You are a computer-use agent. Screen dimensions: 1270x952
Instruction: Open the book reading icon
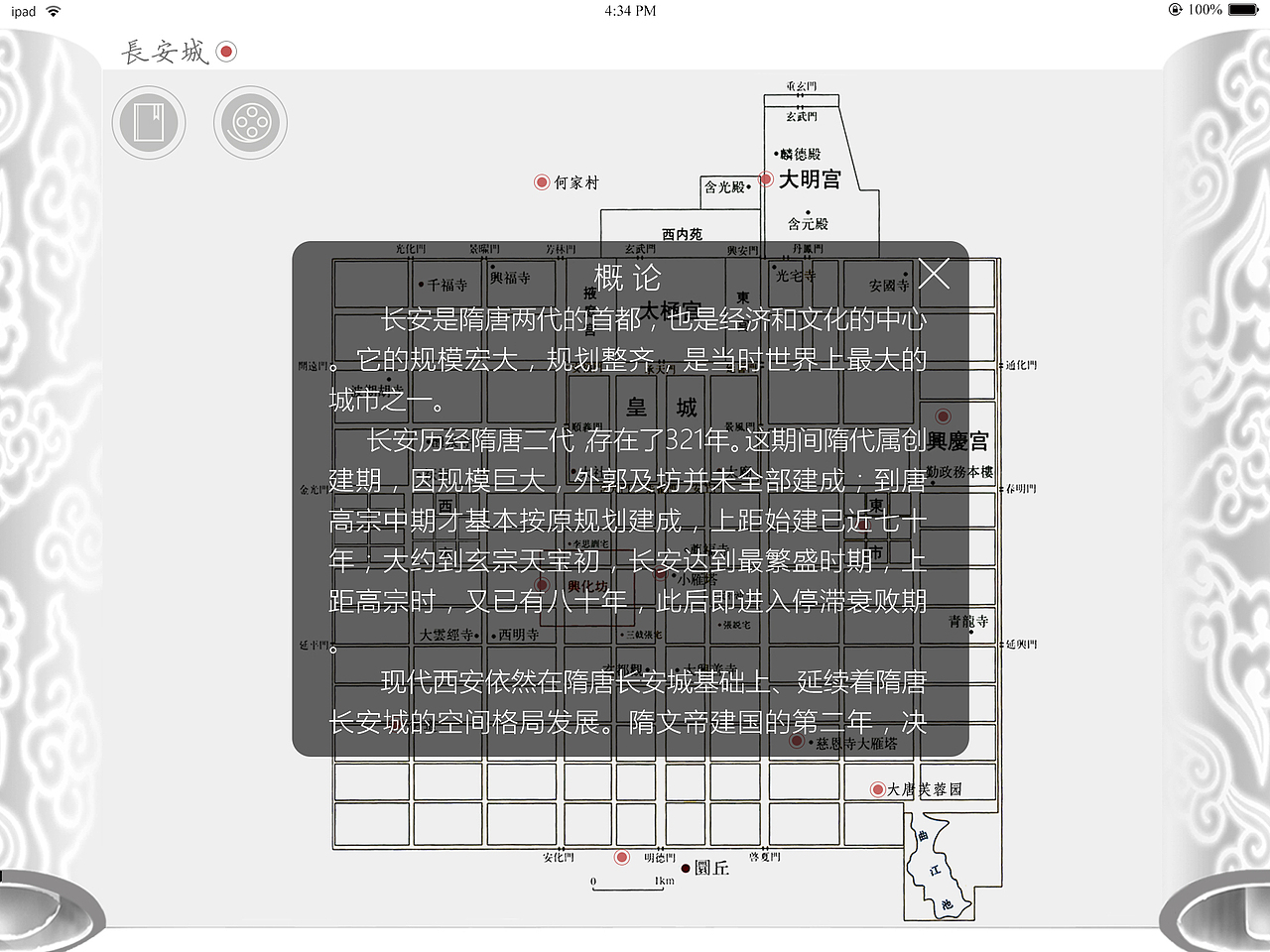(149, 123)
